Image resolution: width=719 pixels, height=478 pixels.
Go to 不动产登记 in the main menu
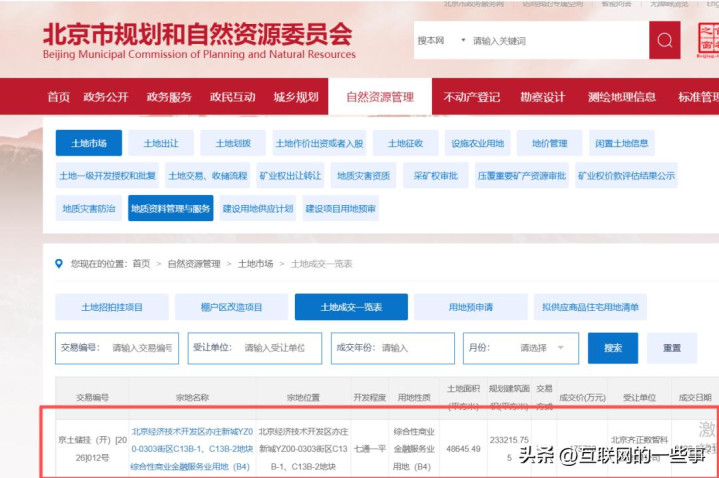pyautogui.click(x=471, y=97)
